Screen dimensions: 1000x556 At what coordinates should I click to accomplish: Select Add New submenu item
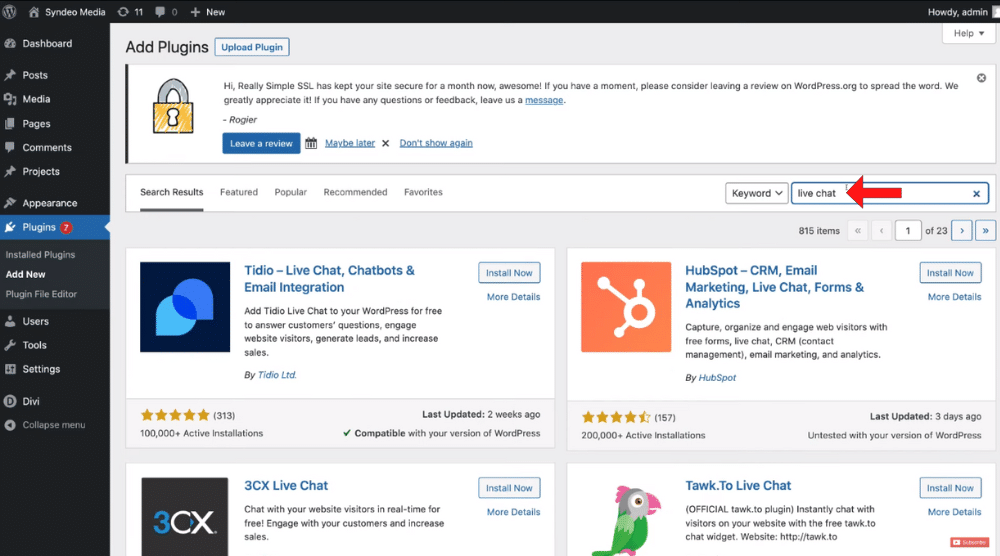26,274
